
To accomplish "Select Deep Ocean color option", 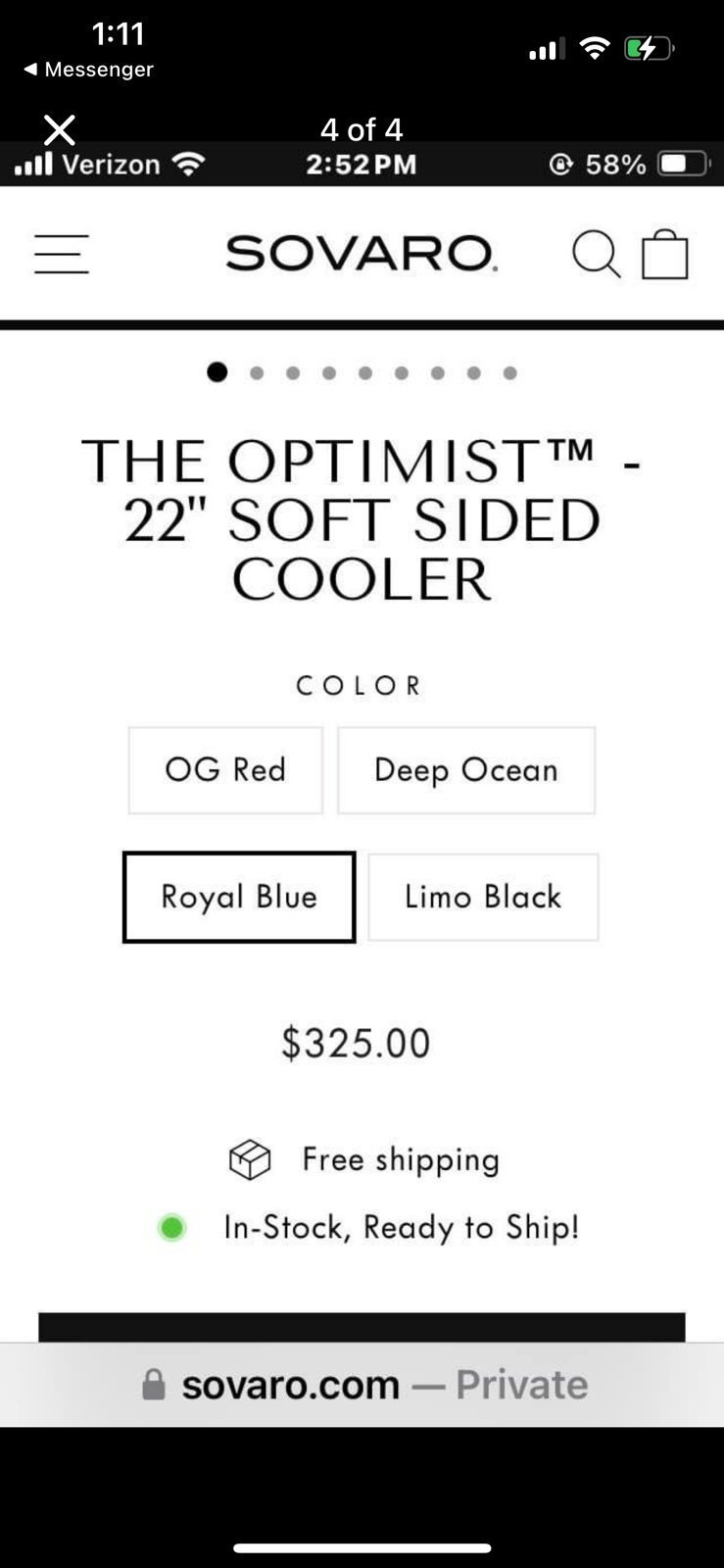I will click(x=466, y=770).
